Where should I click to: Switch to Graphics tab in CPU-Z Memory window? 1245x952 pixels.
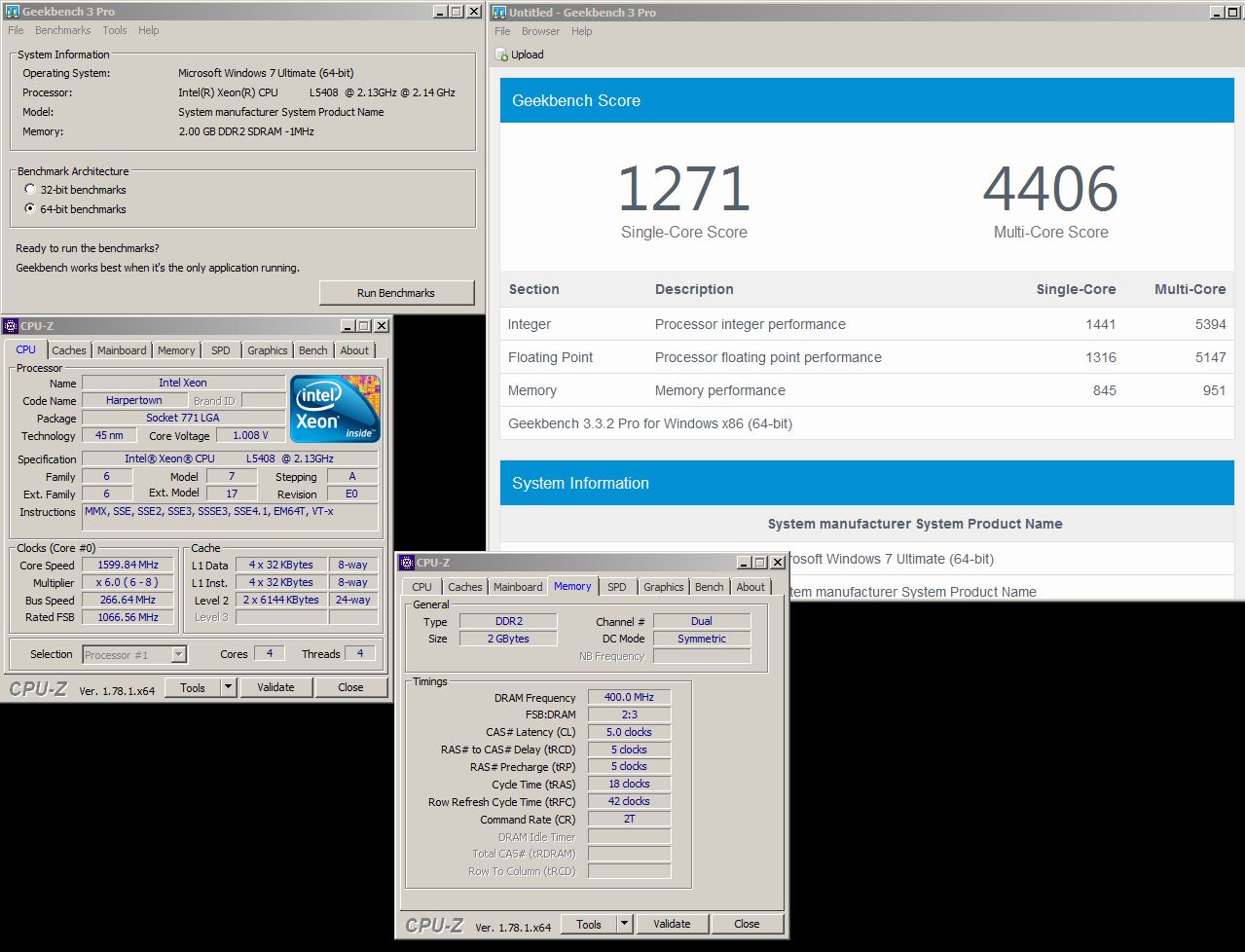[664, 587]
